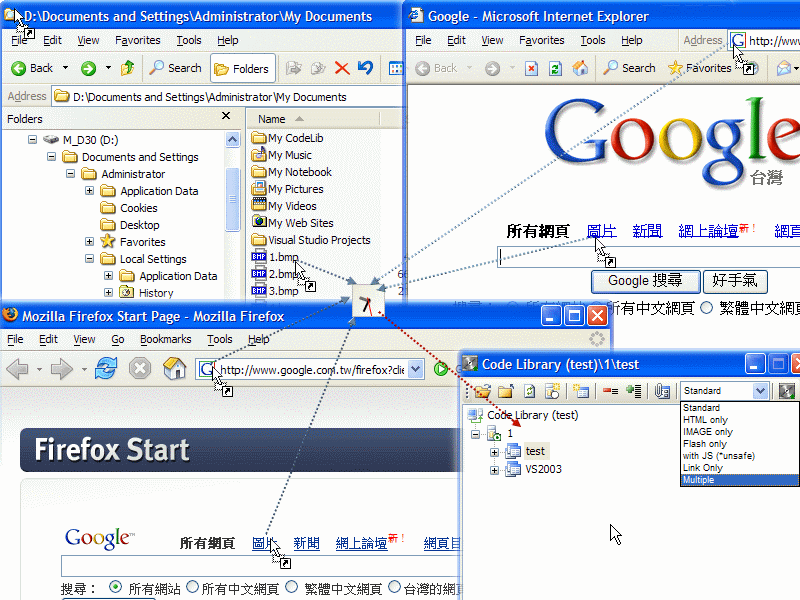Open the Bookmarks menu in Firefox

point(165,339)
